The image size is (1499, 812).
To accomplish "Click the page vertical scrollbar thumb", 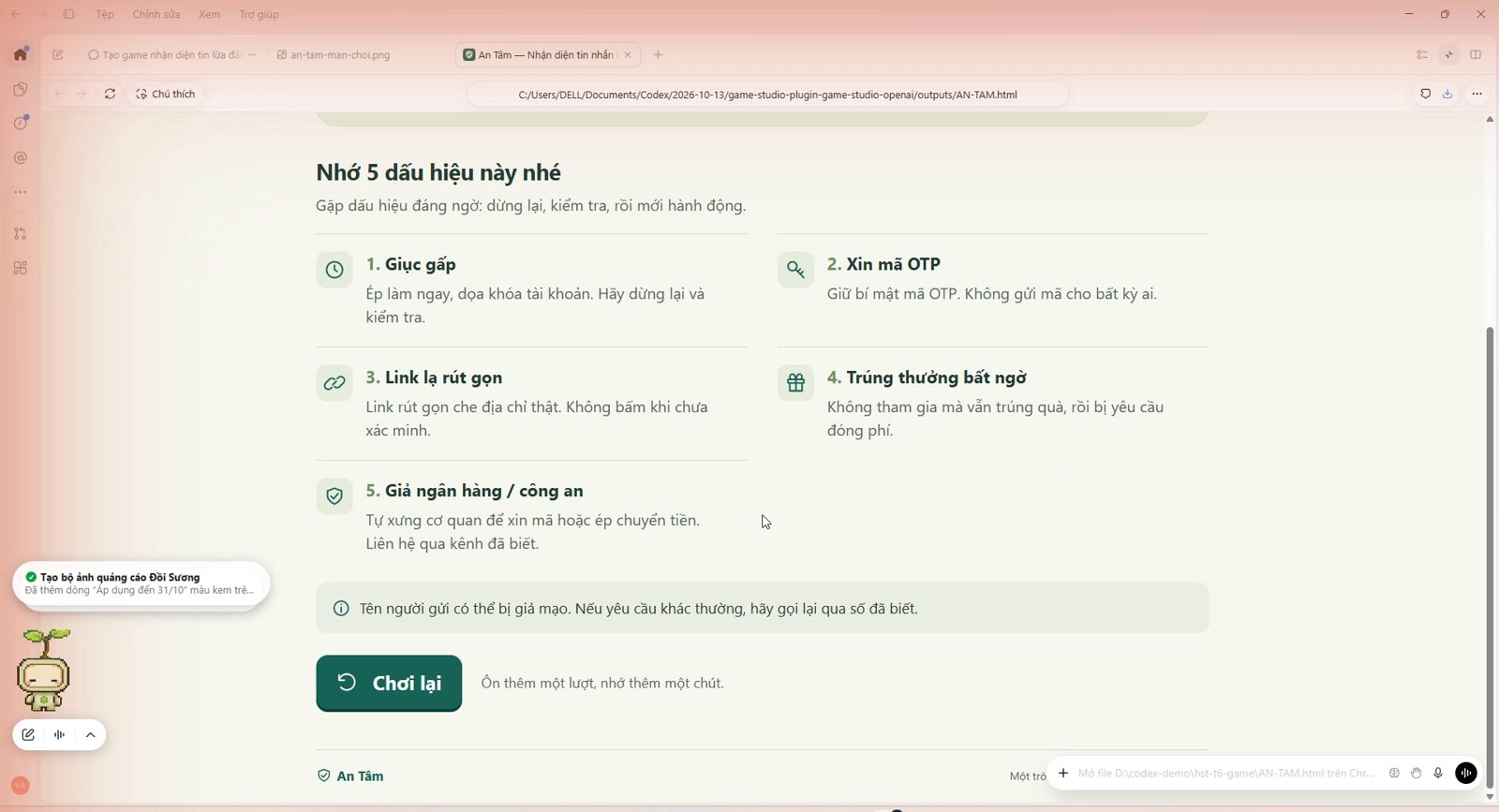I will click(x=1490, y=557).
